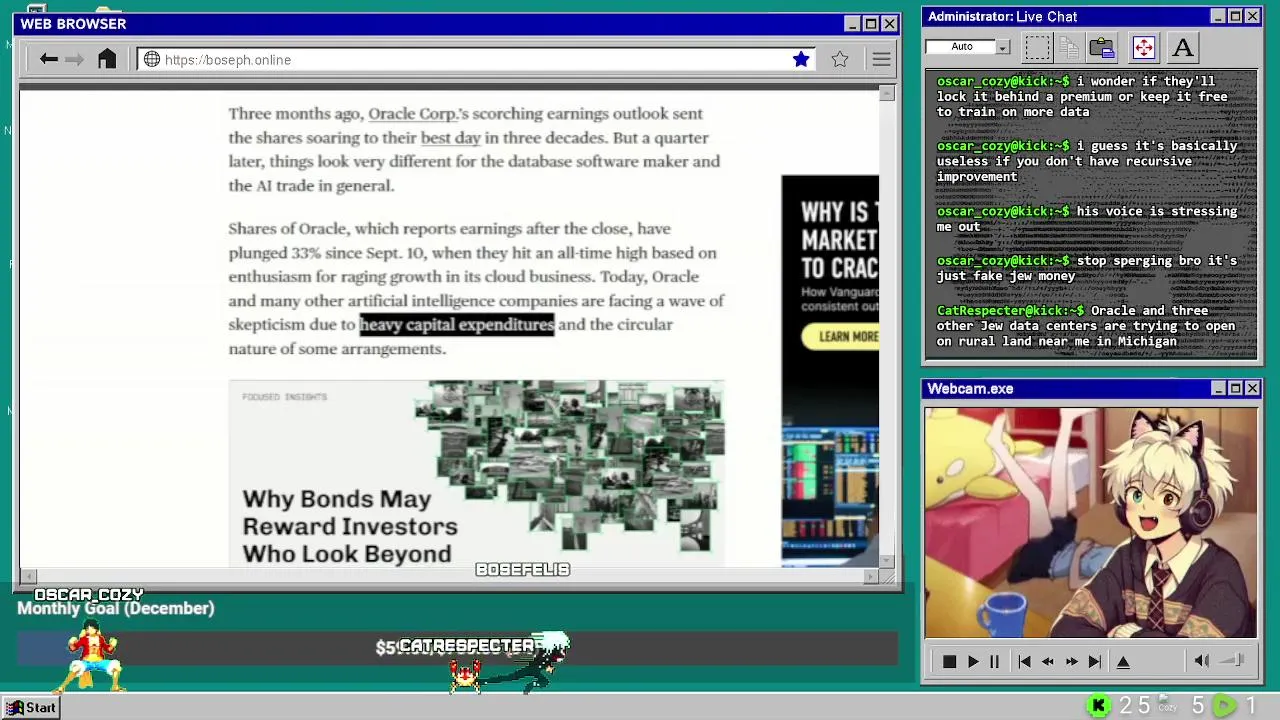1280x720 pixels.
Task: Click the OSCAR_COZY name tag
Action: pos(89,594)
